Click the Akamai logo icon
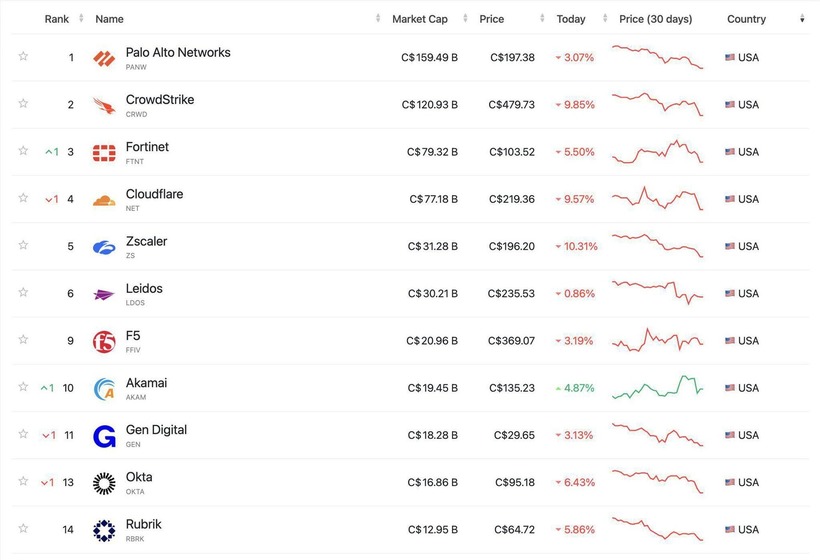The image size is (820, 560). pyautogui.click(x=104, y=389)
